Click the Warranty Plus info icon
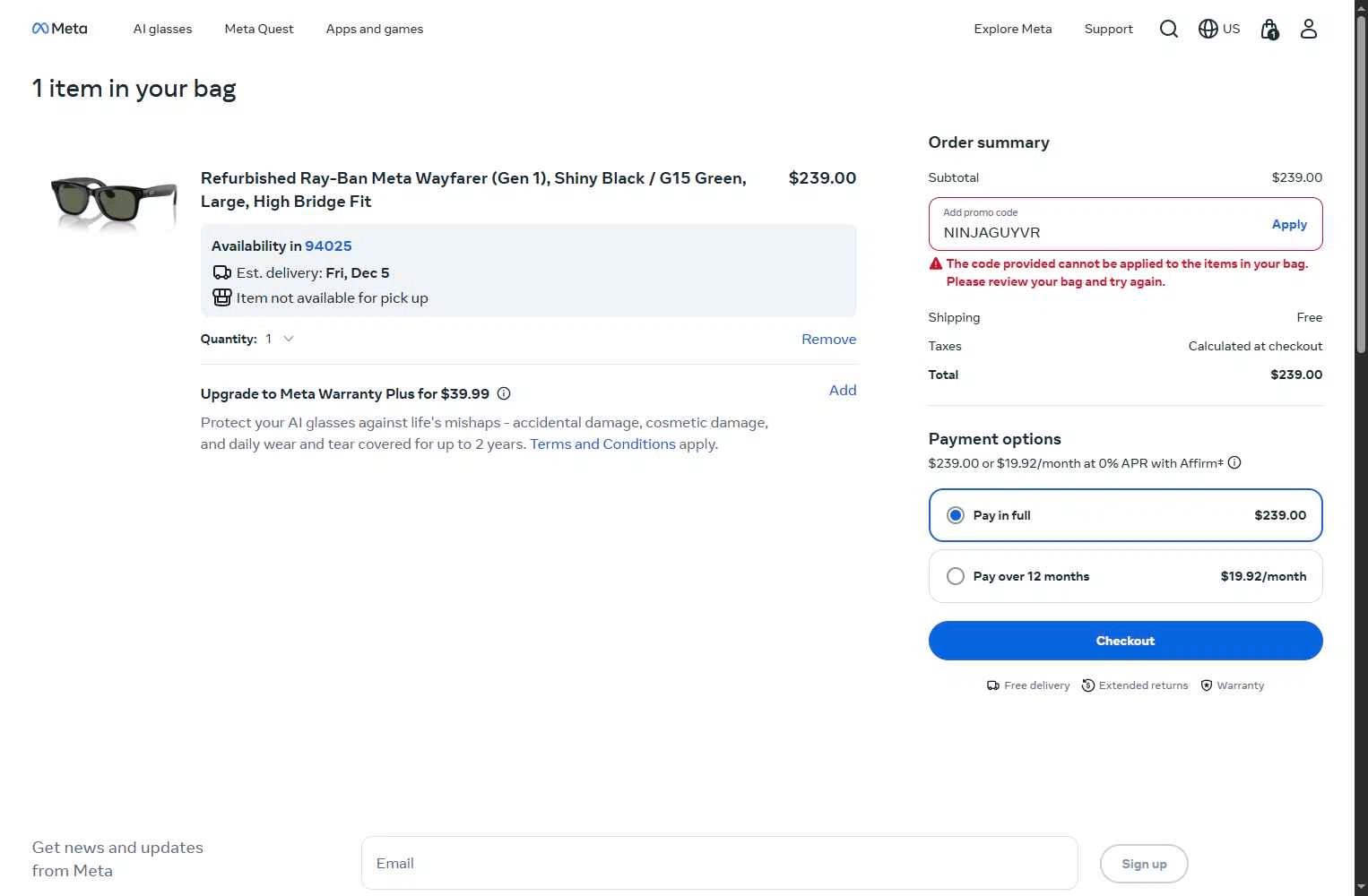This screenshot has width=1368, height=896. pyautogui.click(x=504, y=393)
